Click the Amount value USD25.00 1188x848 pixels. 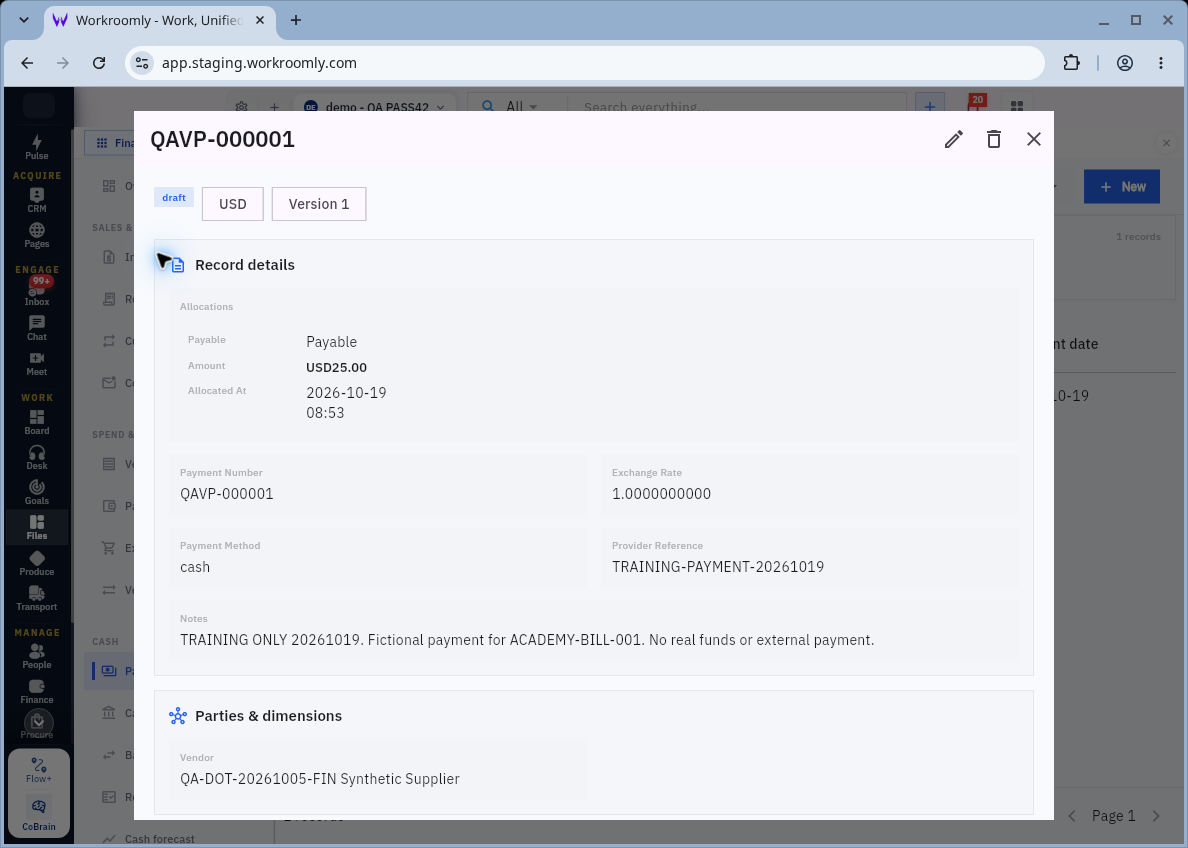pyautogui.click(x=336, y=368)
